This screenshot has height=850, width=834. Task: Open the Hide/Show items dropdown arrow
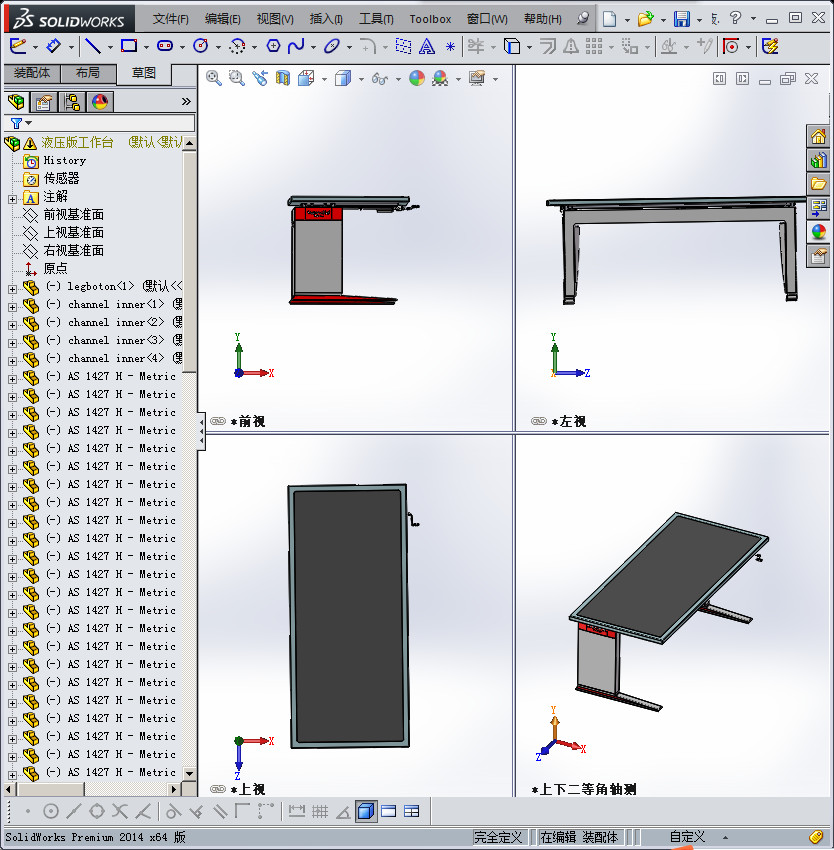click(399, 80)
